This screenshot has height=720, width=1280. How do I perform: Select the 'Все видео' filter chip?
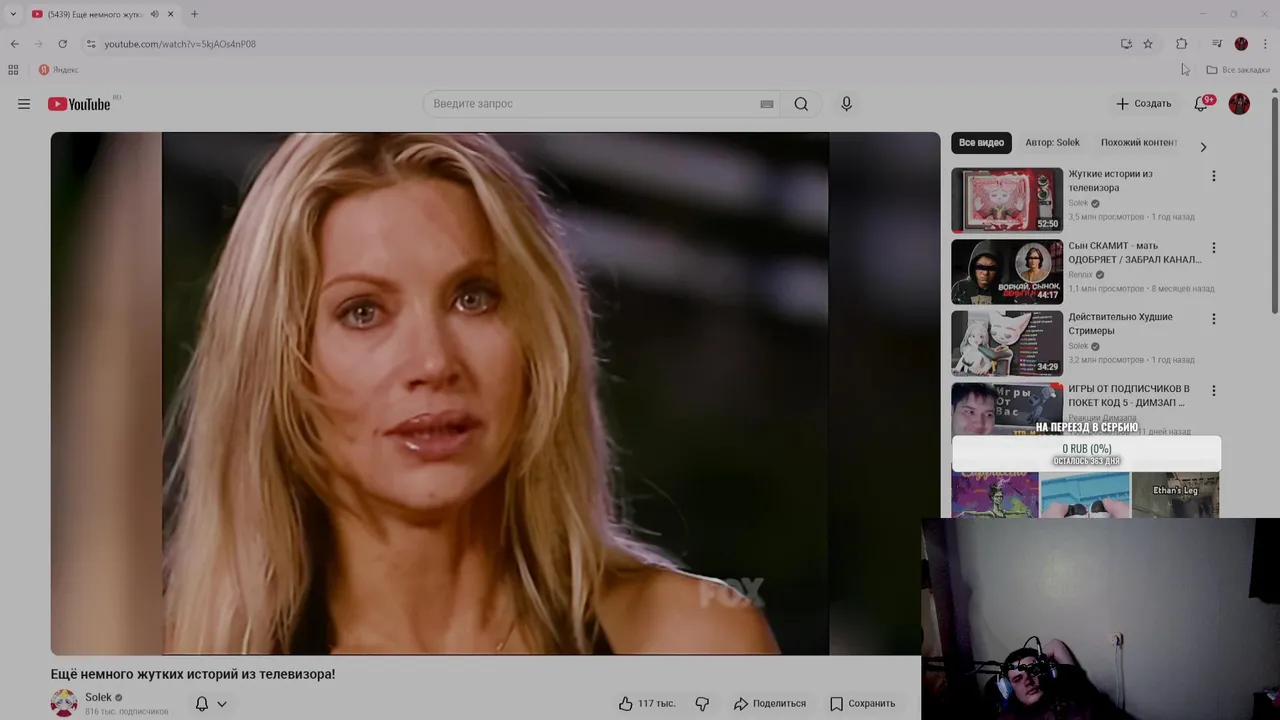[x=981, y=143]
